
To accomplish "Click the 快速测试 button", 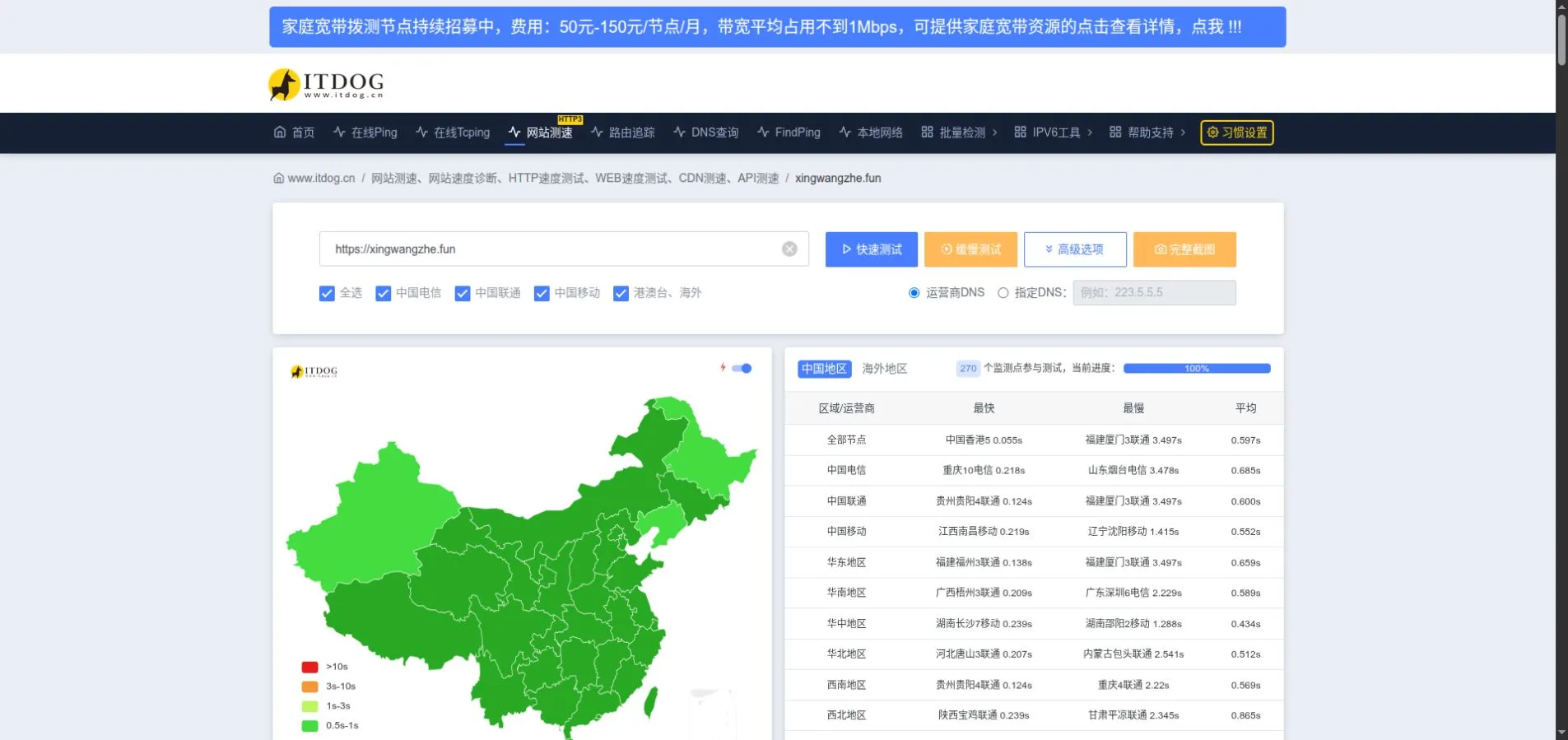I will pos(871,249).
